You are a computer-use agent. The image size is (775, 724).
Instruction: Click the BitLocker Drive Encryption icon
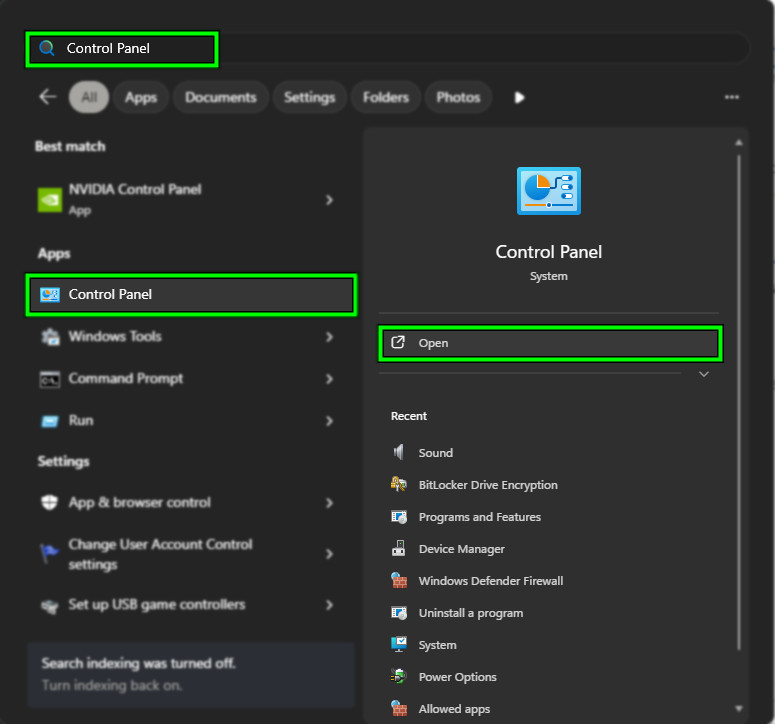399,485
